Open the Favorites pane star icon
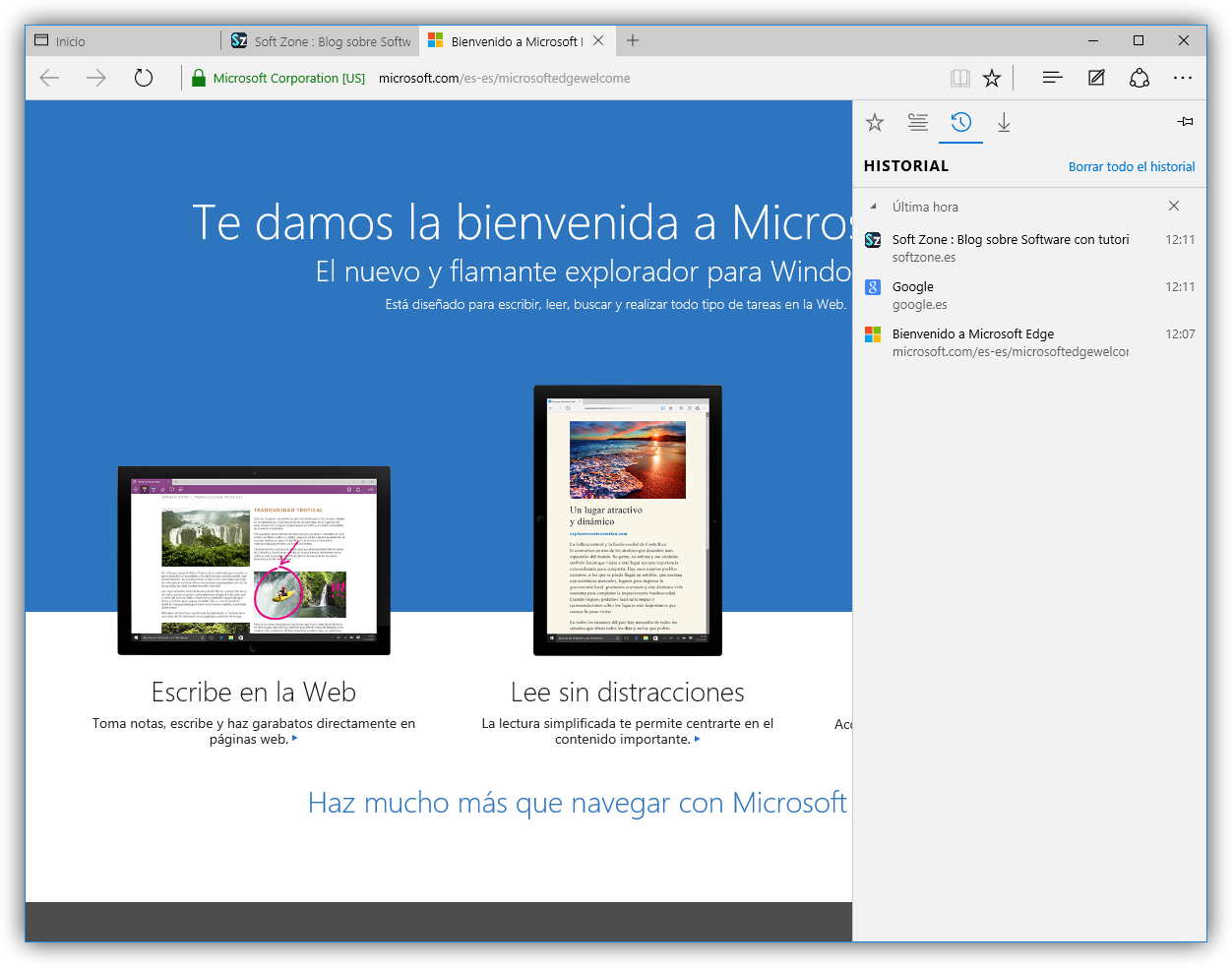Screen dimensions: 1232x967 [x=875, y=122]
